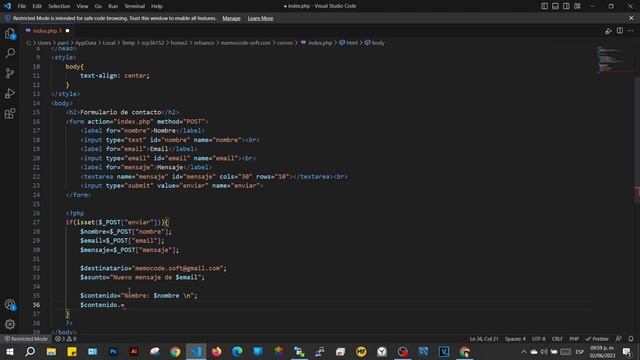Screen dimensions: 640x360
Task: Click the AppData breadcrumb segment
Action: pyautogui.click(x=86, y=43)
